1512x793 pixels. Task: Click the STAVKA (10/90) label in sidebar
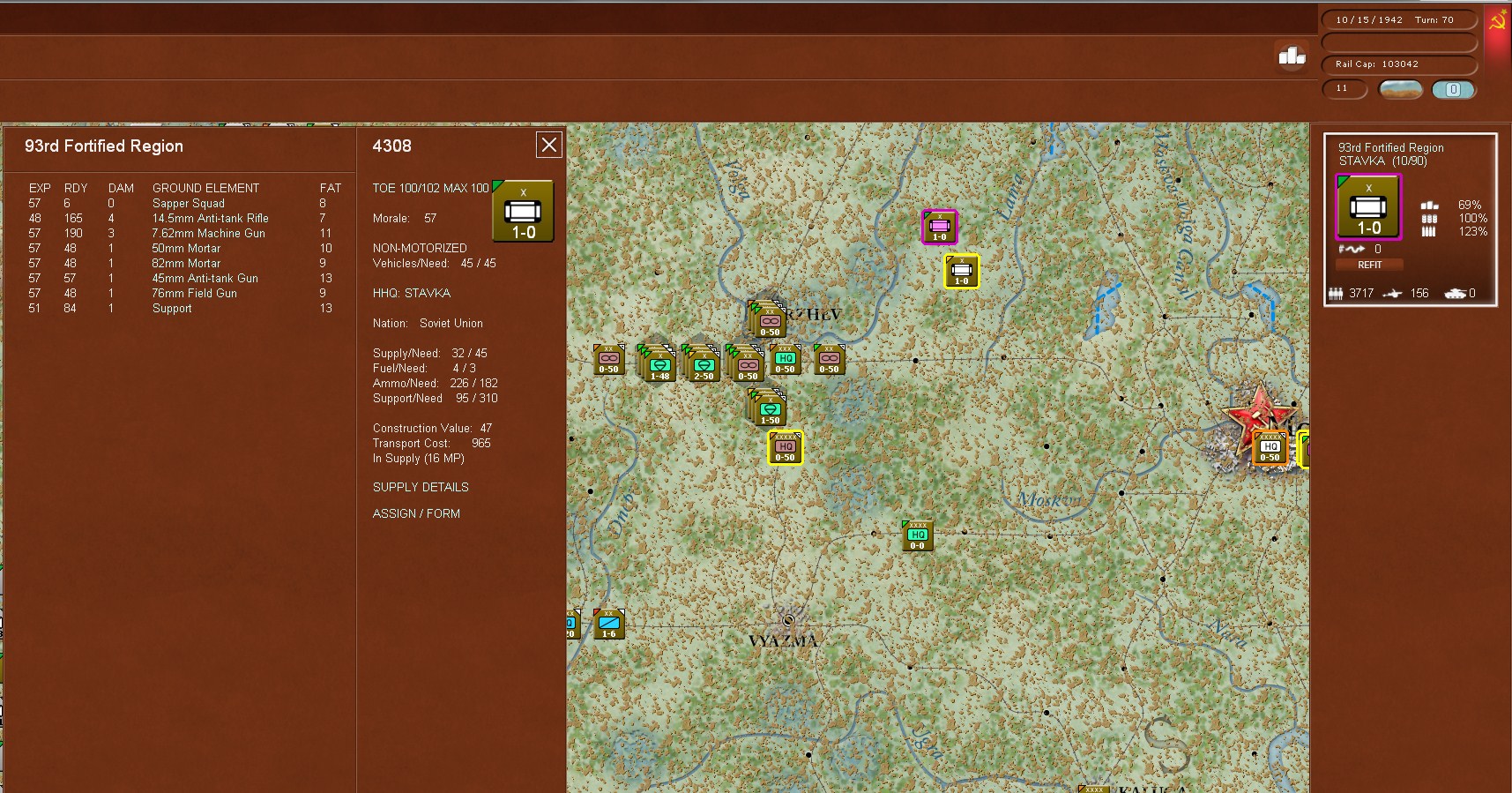pyautogui.click(x=1382, y=161)
